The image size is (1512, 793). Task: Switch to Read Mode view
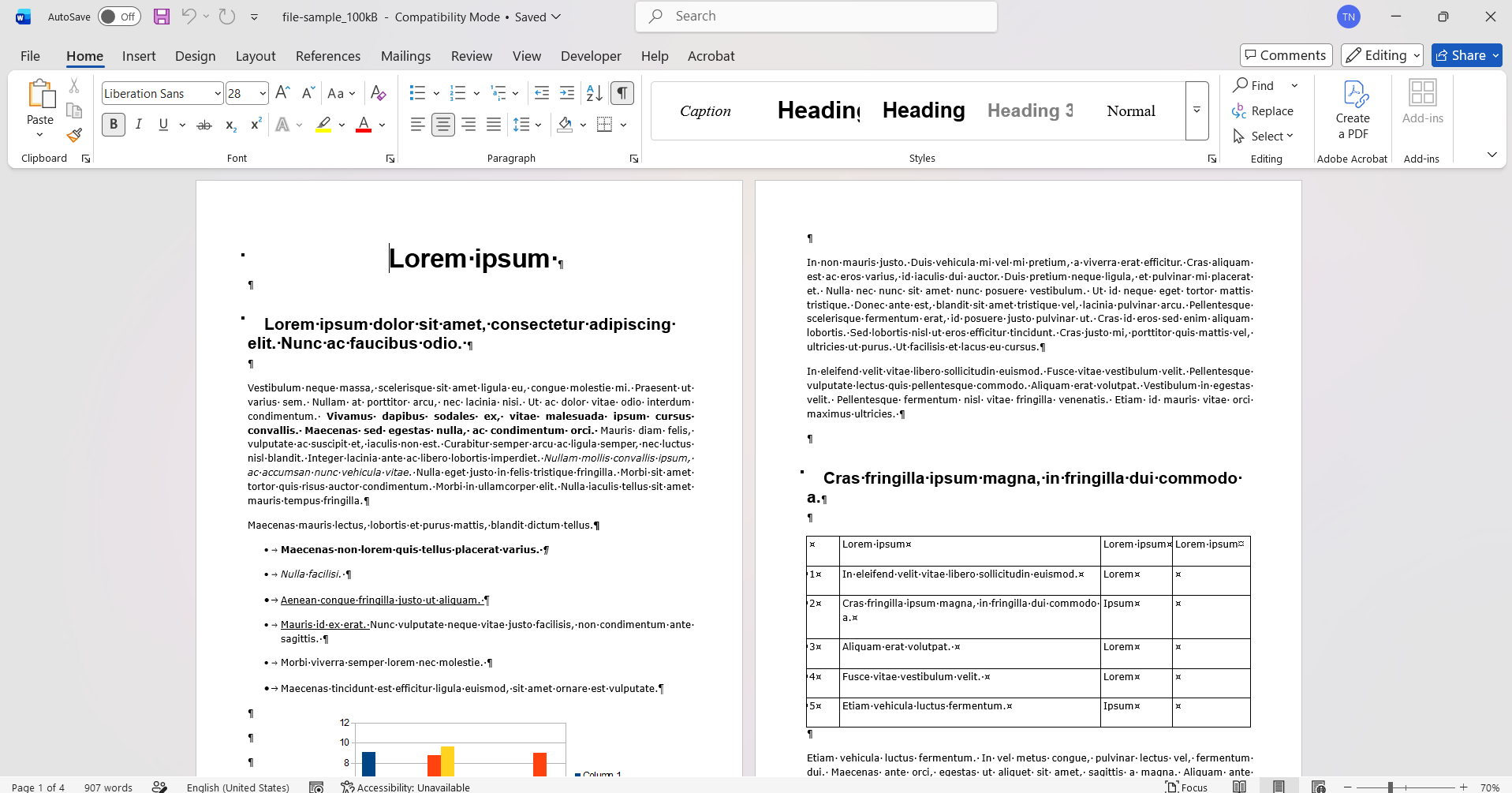[1240, 787]
